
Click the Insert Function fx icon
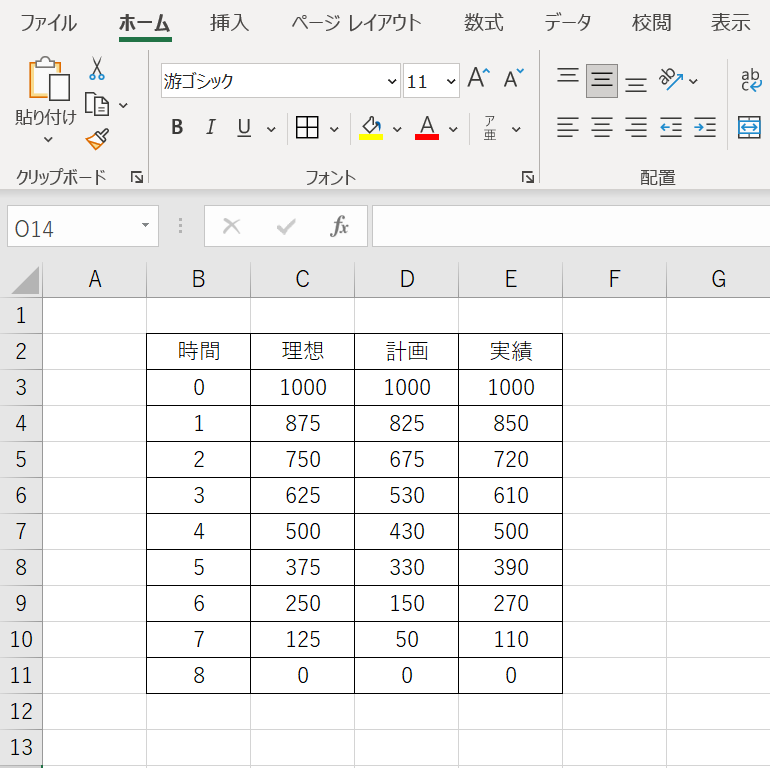[x=340, y=227]
